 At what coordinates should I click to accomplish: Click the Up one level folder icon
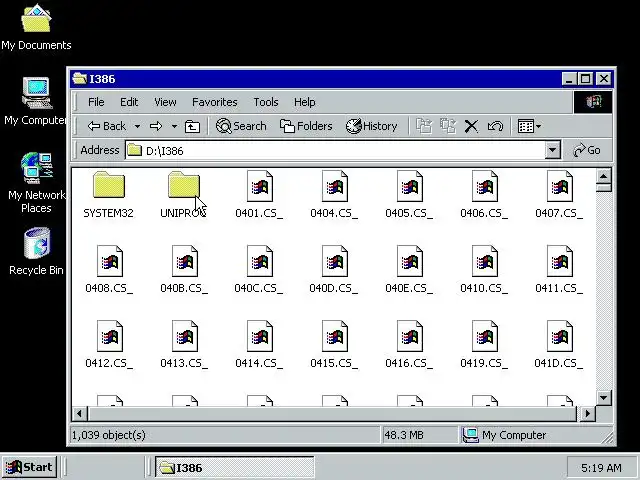coord(192,127)
